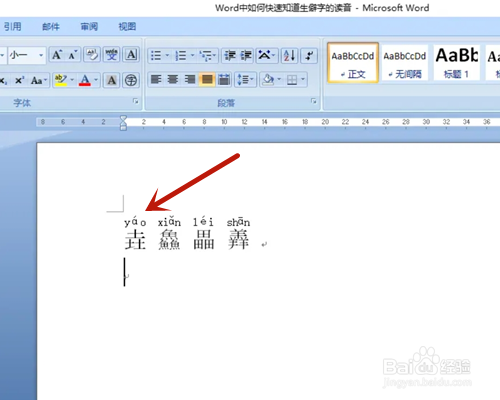500x400 pixels.
Task: Click the character 畾 in the document
Action: pyautogui.click(x=204, y=240)
